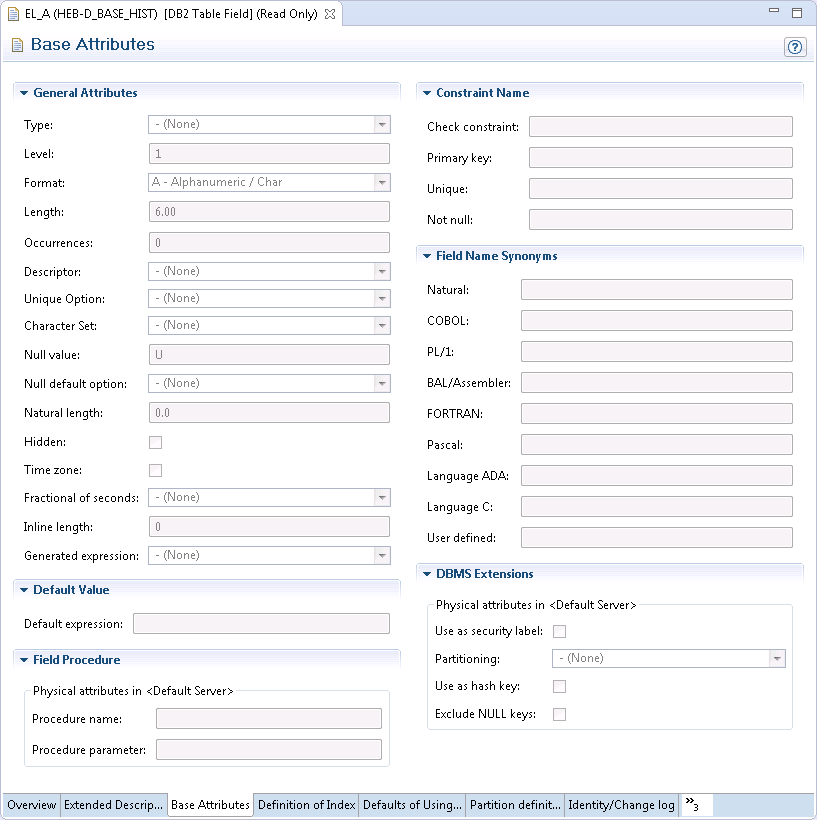Screen dimensions: 817x820
Task: Toggle the Hidden checkbox
Action: [x=155, y=442]
